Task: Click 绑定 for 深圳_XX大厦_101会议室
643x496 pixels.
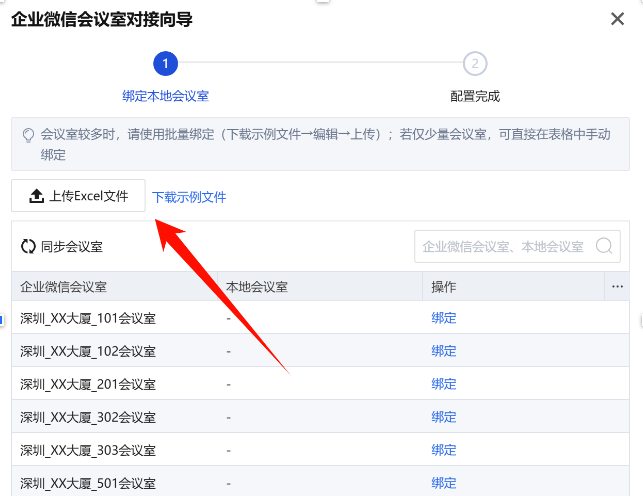Action: tap(444, 319)
